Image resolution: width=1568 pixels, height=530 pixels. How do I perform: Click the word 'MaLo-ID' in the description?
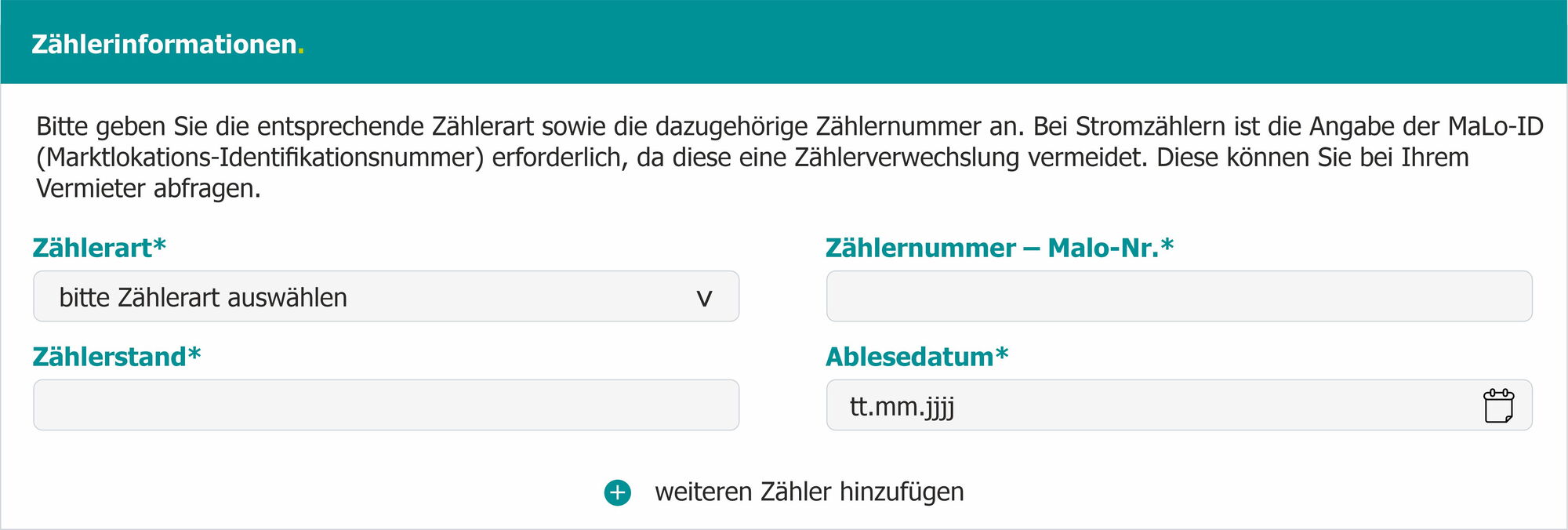click(x=1495, y=126)
